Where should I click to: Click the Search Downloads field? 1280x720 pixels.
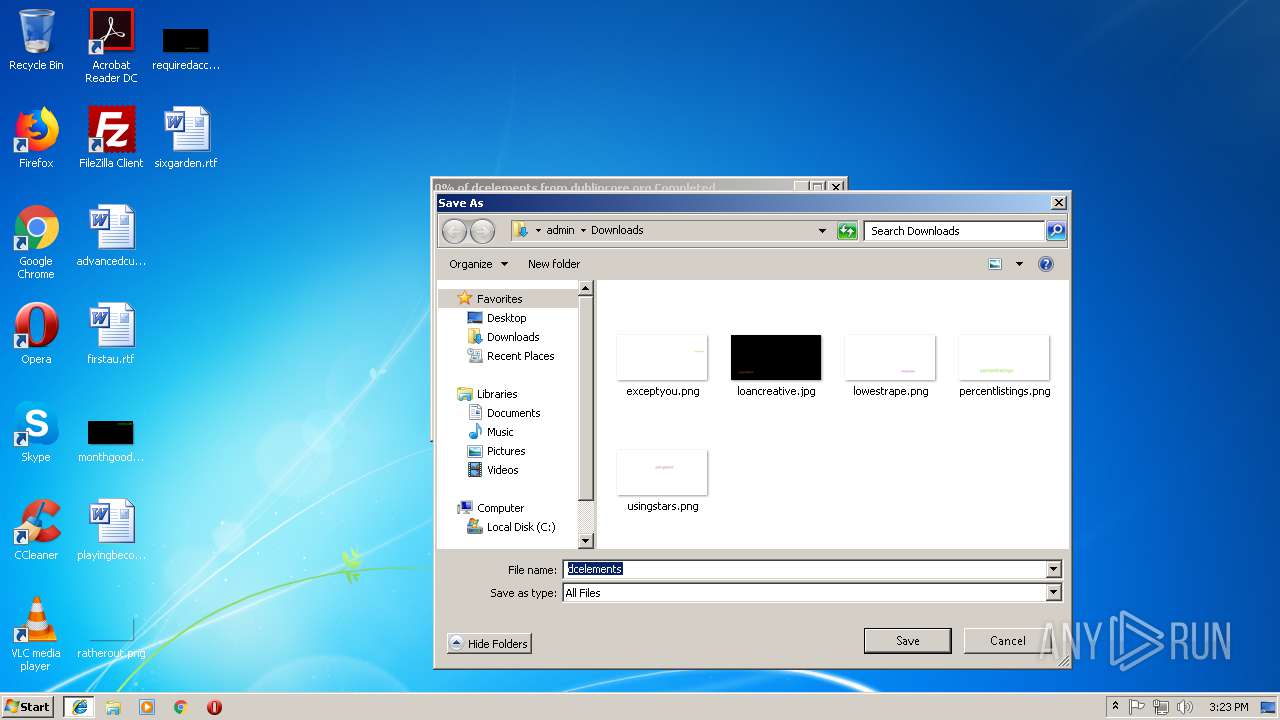(954, 231)
